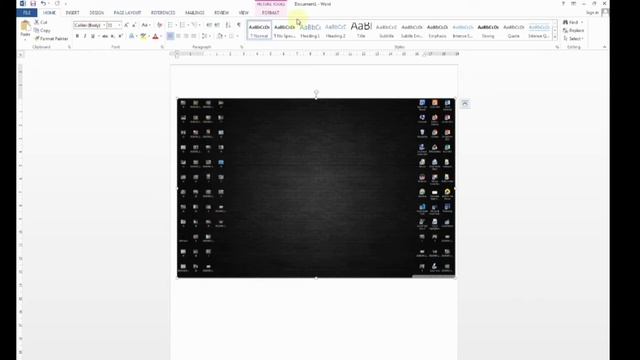The width and height of the screenshot is (640, 360).
Task: Increase paragraph indent
Action: click(x=217, y=25)
